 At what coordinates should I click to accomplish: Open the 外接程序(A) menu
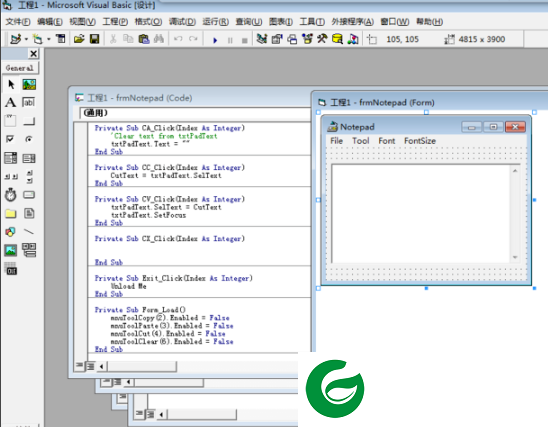(352, 22)
